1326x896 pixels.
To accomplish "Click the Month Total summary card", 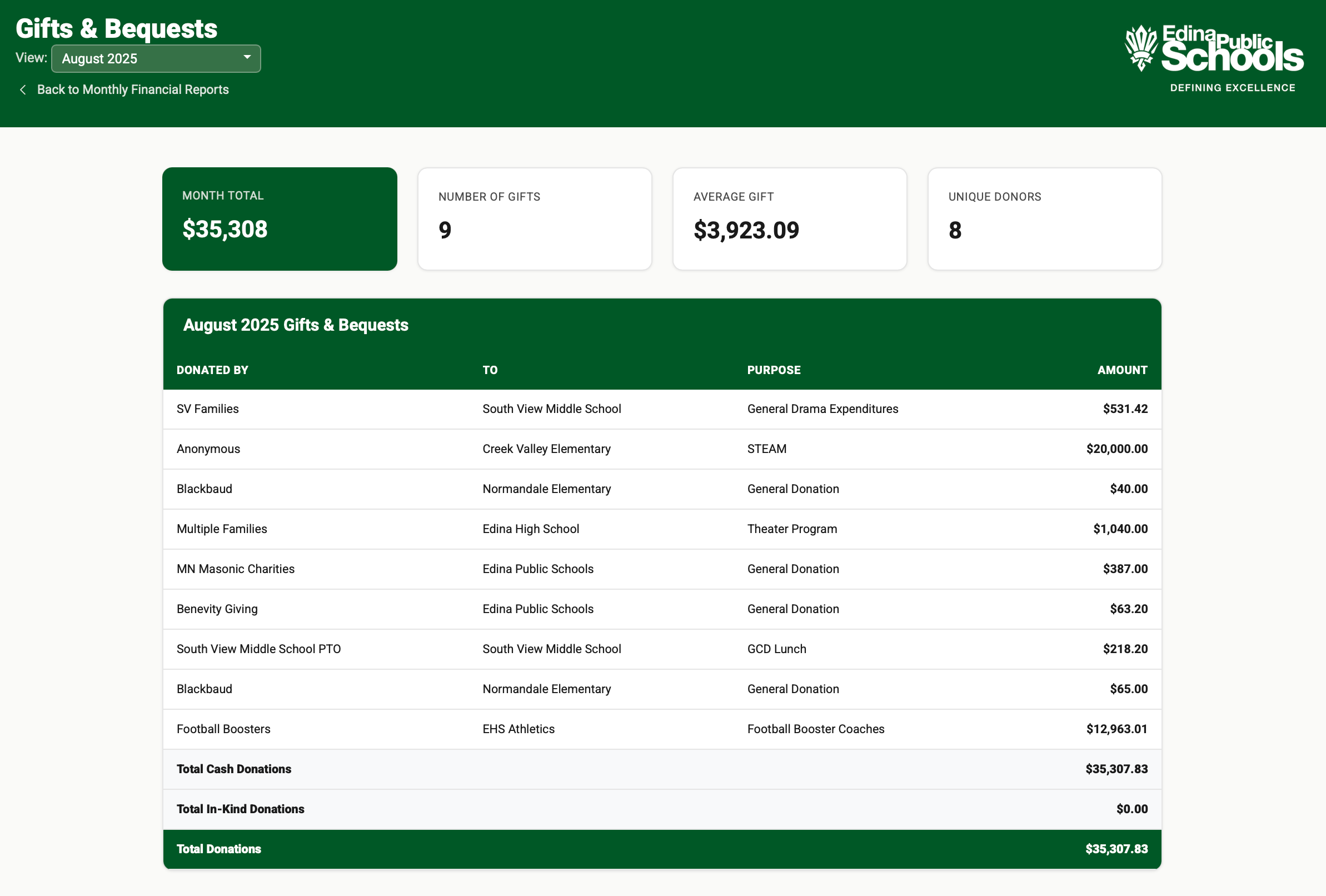I will point(280,219).
